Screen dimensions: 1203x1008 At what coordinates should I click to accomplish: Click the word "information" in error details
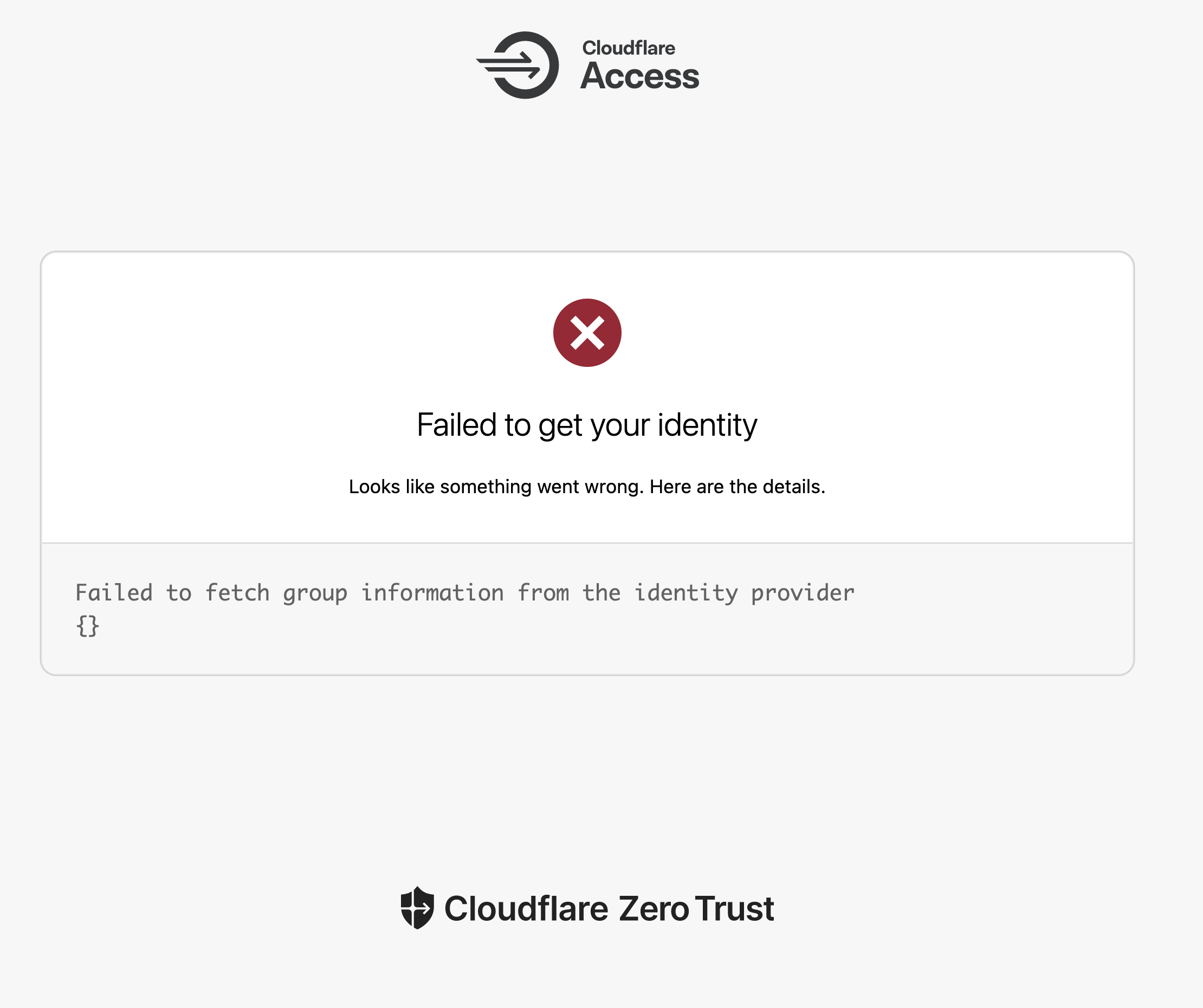point(432,593)
